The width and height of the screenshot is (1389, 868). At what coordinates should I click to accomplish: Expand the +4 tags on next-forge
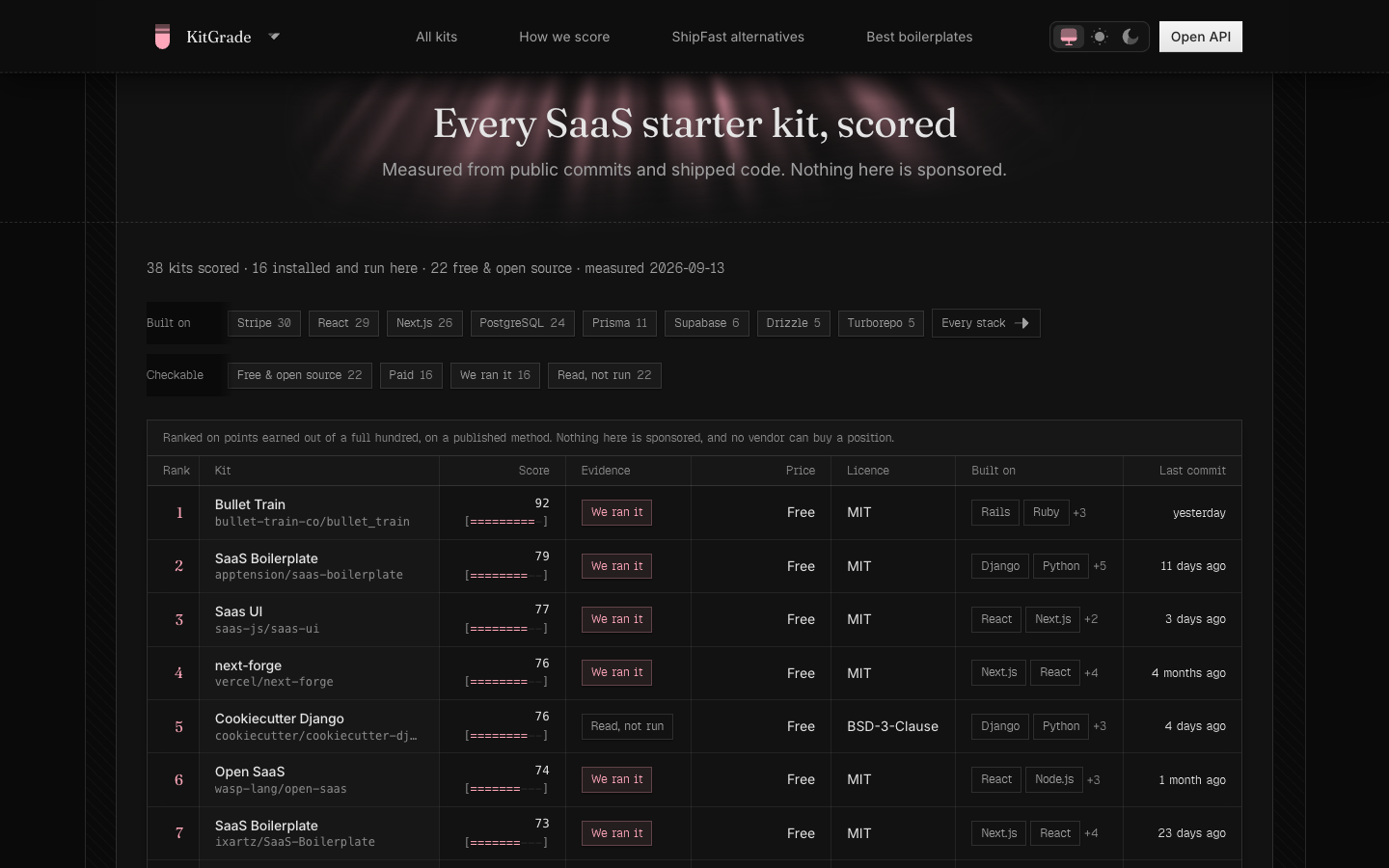coord(1091,673)
